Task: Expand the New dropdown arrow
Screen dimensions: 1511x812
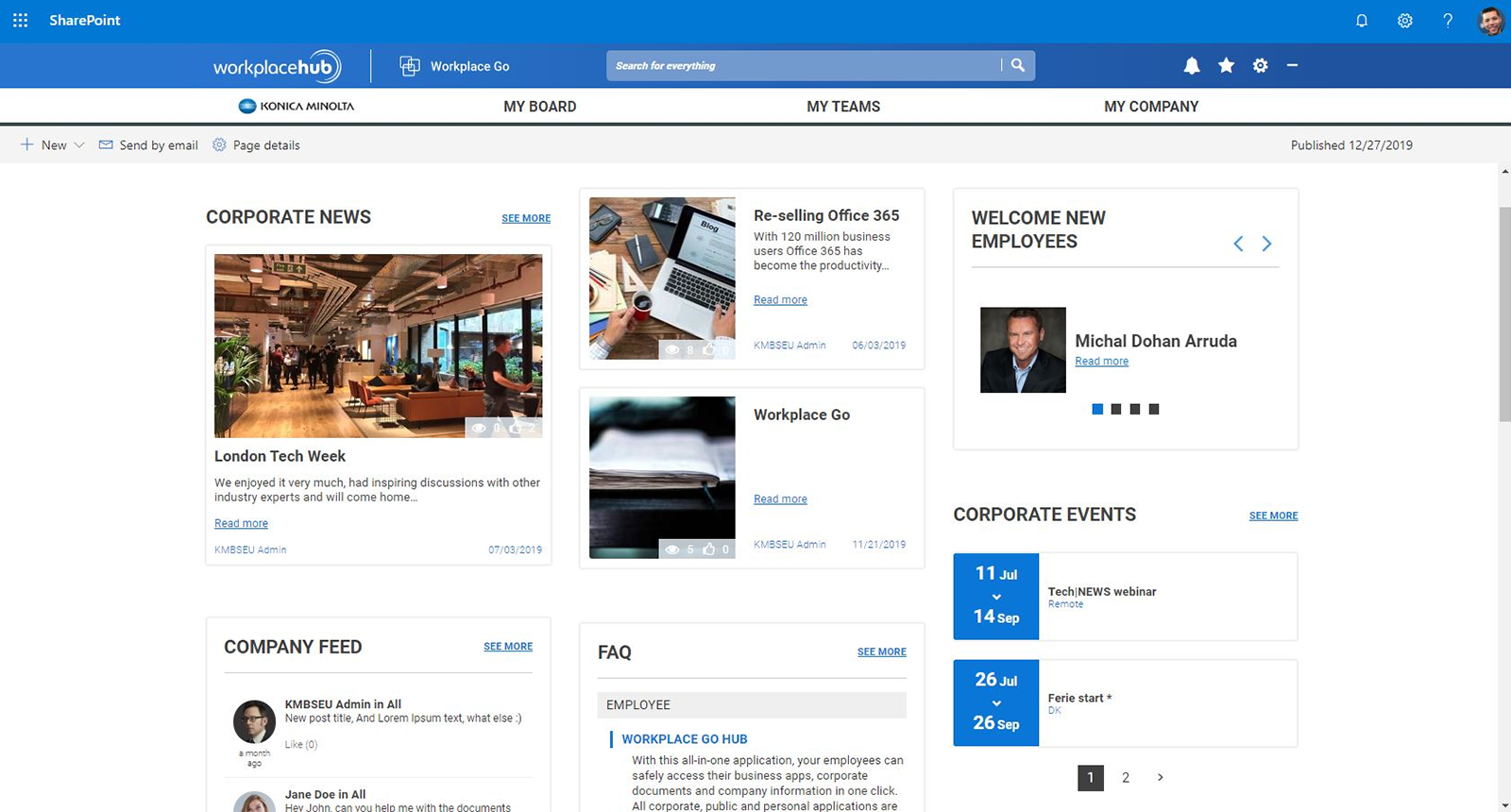Action: (79, 144)
